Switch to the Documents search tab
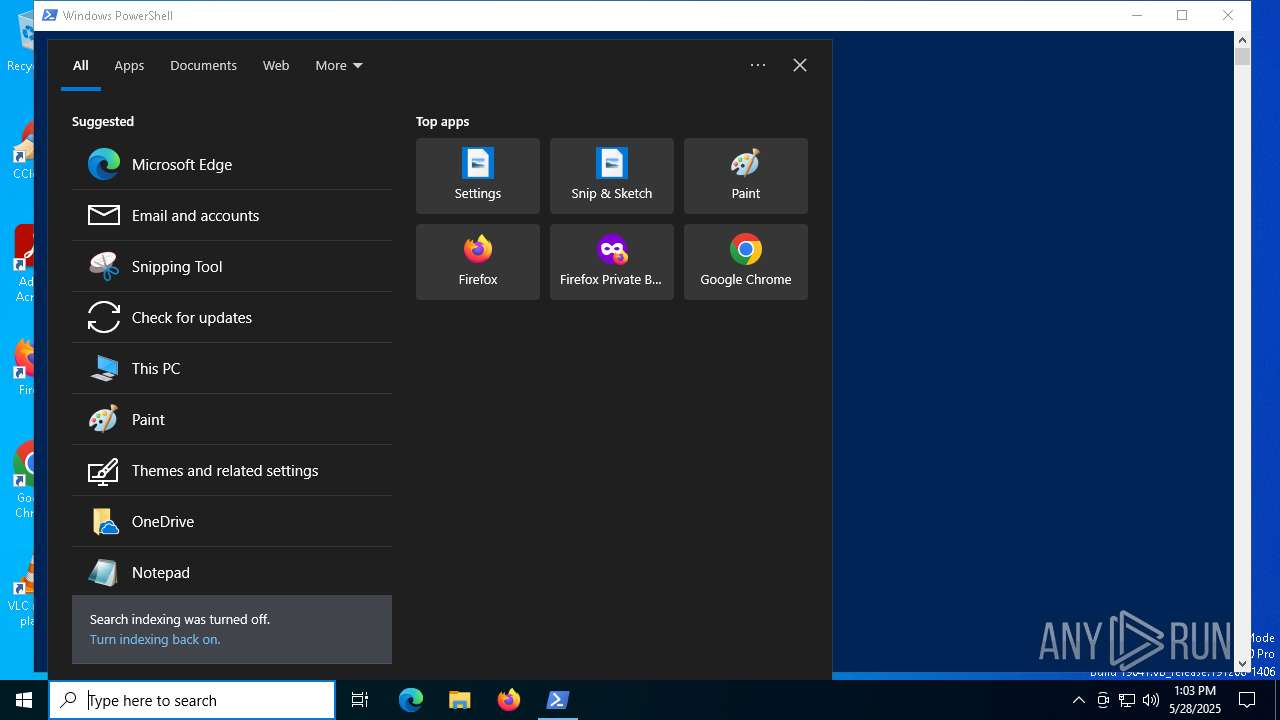This screenshot has width=1280, height=720. 203,65
